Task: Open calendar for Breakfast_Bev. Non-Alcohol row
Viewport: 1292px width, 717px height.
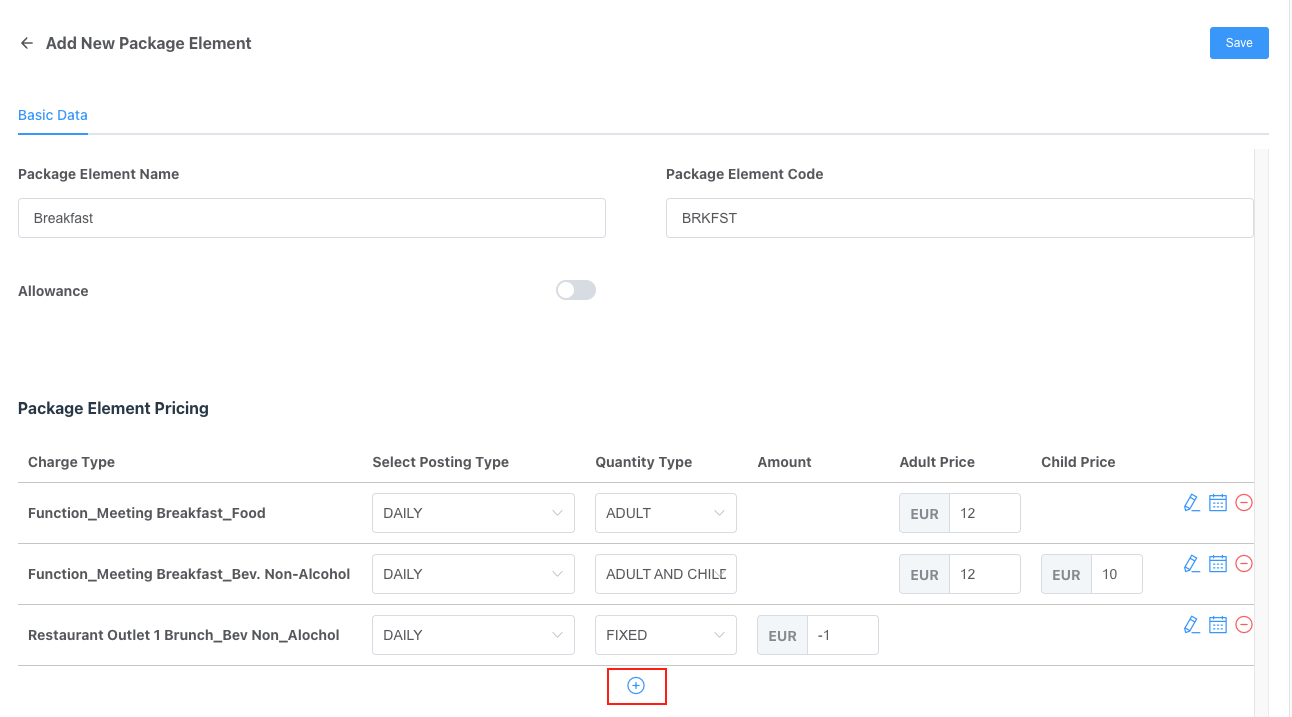Action: click(1217, 564)
